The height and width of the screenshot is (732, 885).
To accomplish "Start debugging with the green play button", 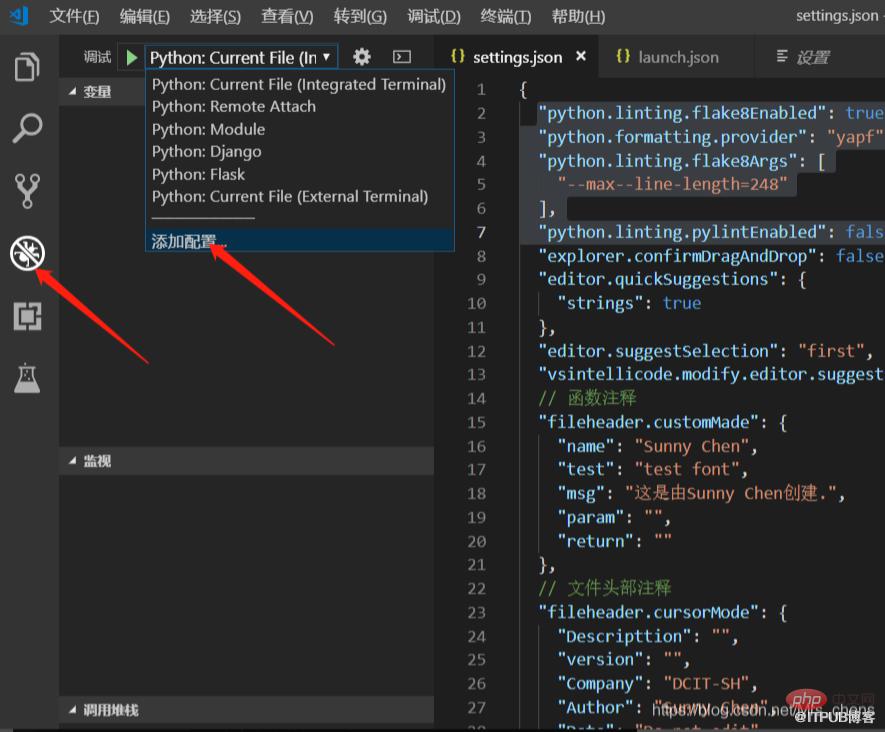I will (x=132, y=57).
